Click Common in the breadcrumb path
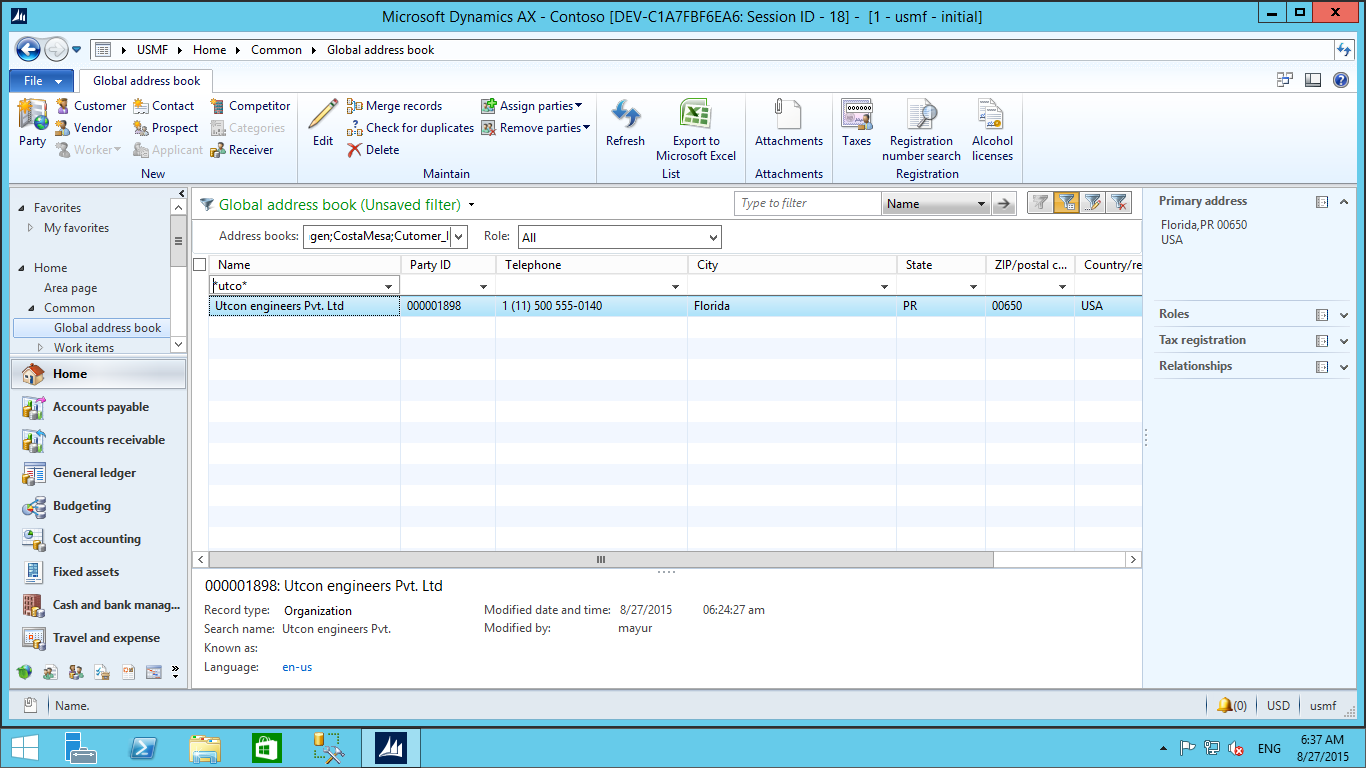Screen dimensions: 1366x768 point(276,50)
